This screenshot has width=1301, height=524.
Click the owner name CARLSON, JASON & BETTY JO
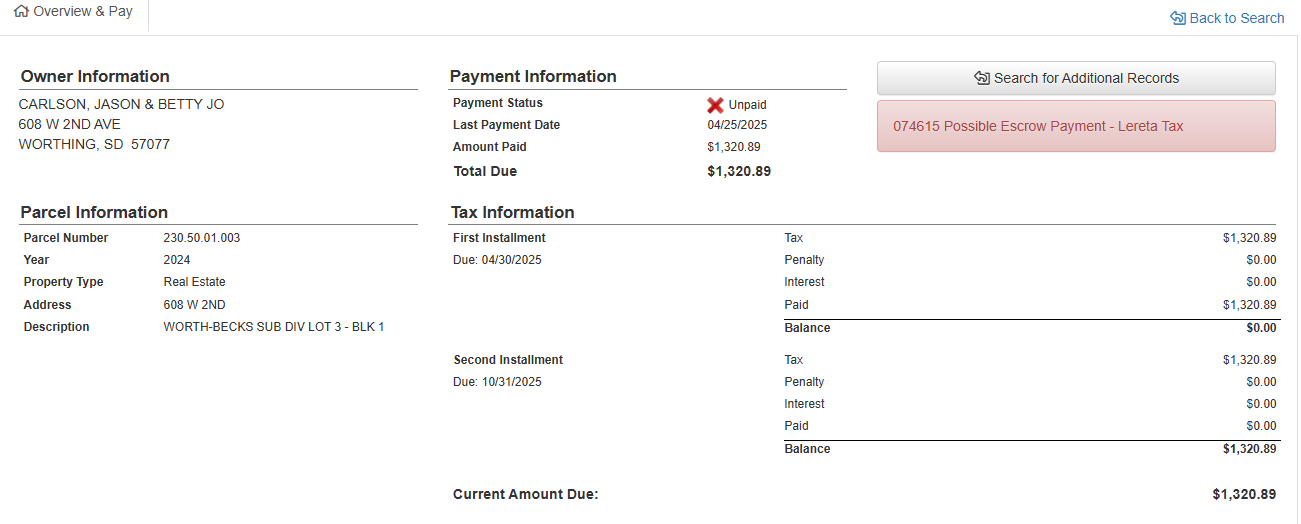(121, 104)
